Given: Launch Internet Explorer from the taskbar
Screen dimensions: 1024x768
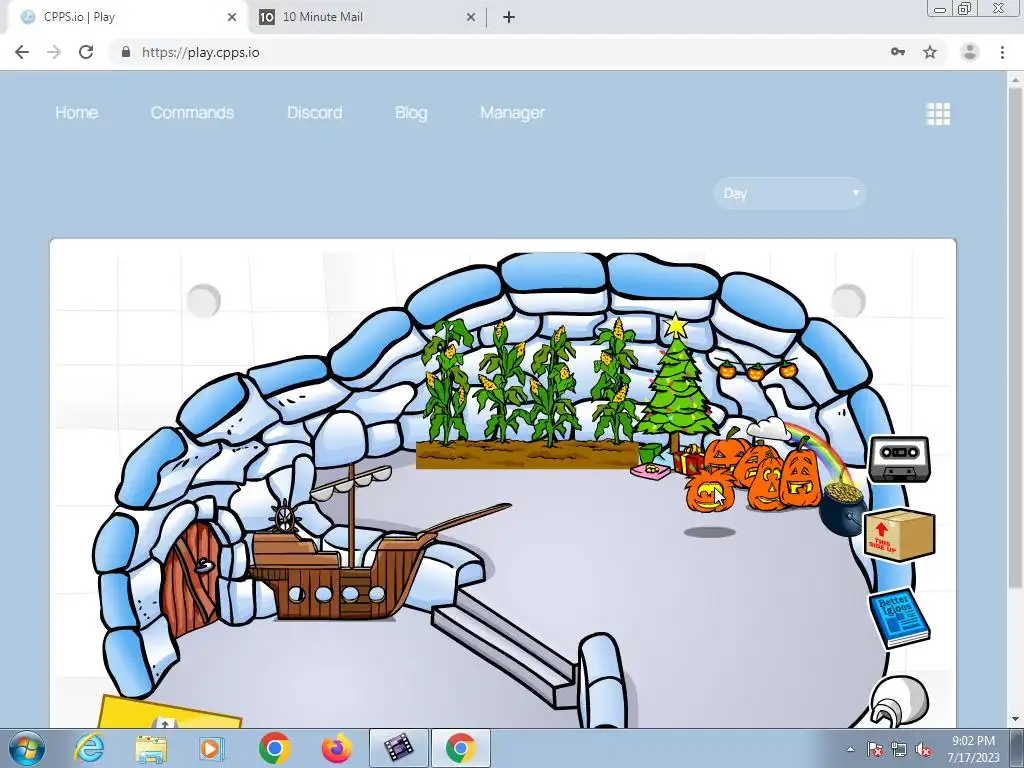Looking at the screenshot, I should pos(89,748).
